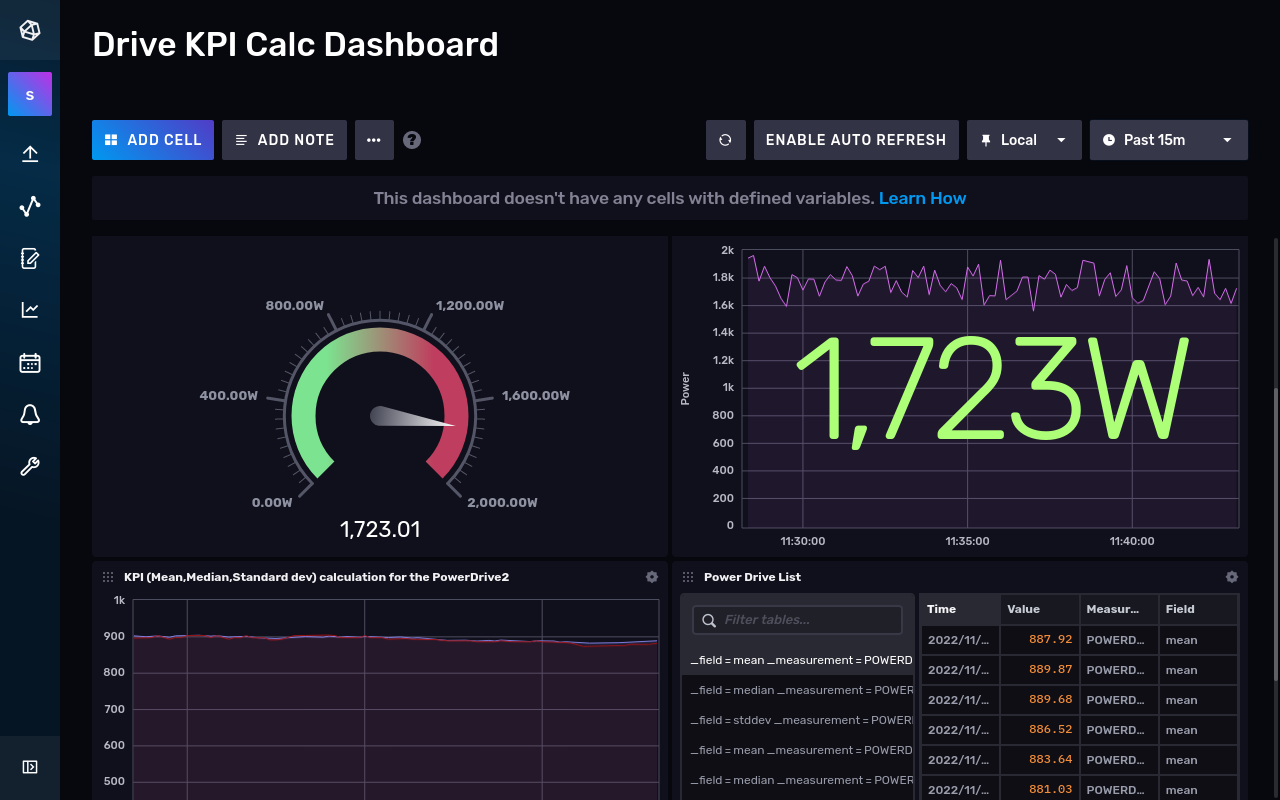Open the Past 15m time range dropdown

click(1168, 139)
